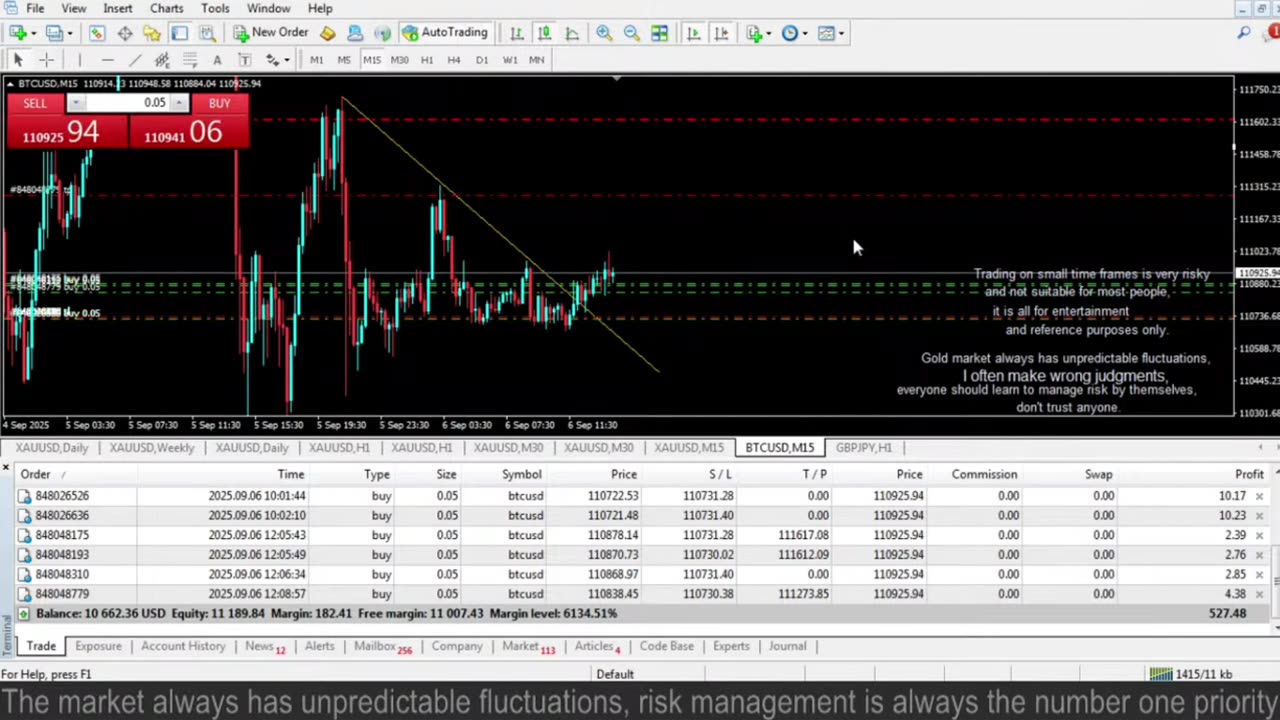Viewport: 1280px width, 720px height.
Task: Select the Text 'A' tool
Action: (x=217, y=60)
